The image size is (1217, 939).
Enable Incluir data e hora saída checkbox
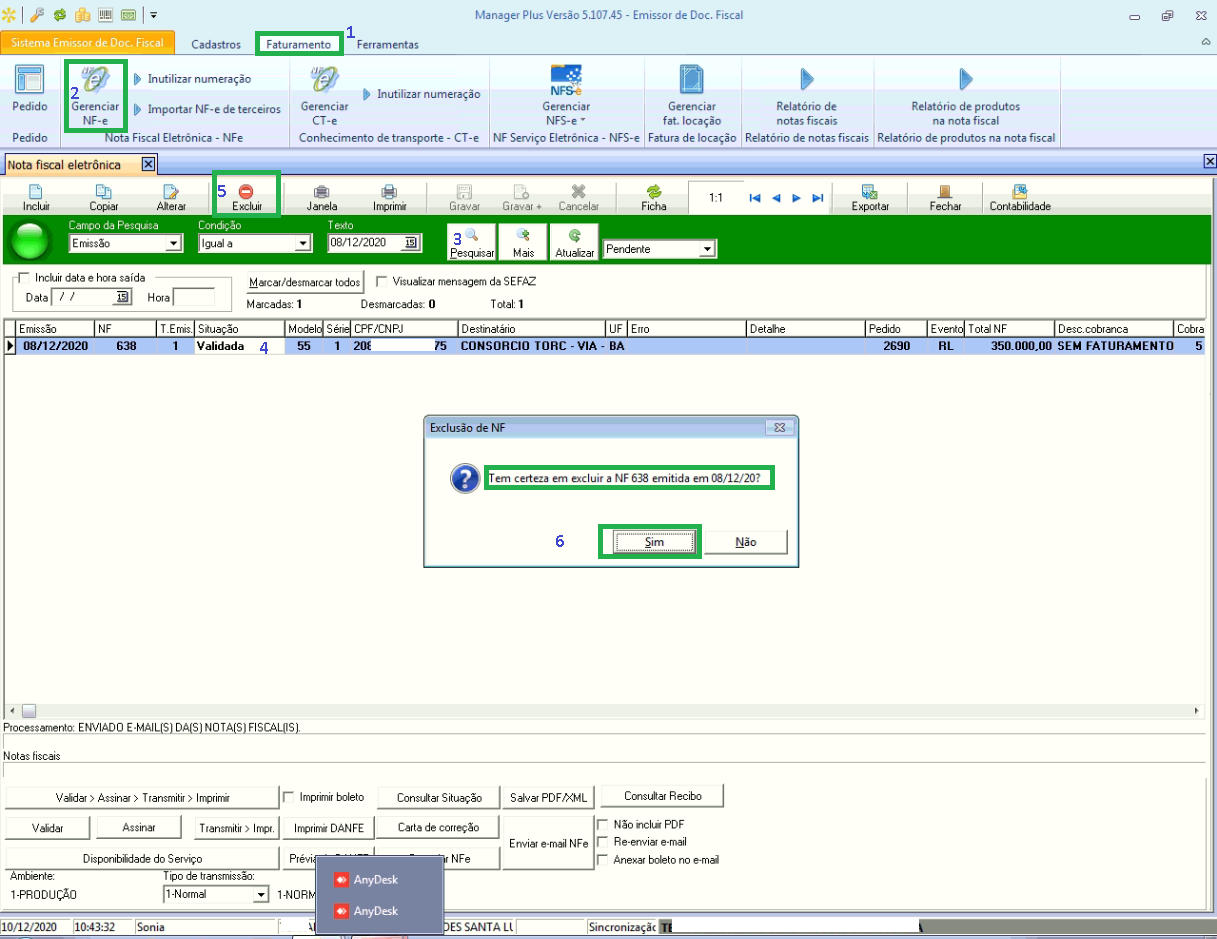click(x=23, y=277)
